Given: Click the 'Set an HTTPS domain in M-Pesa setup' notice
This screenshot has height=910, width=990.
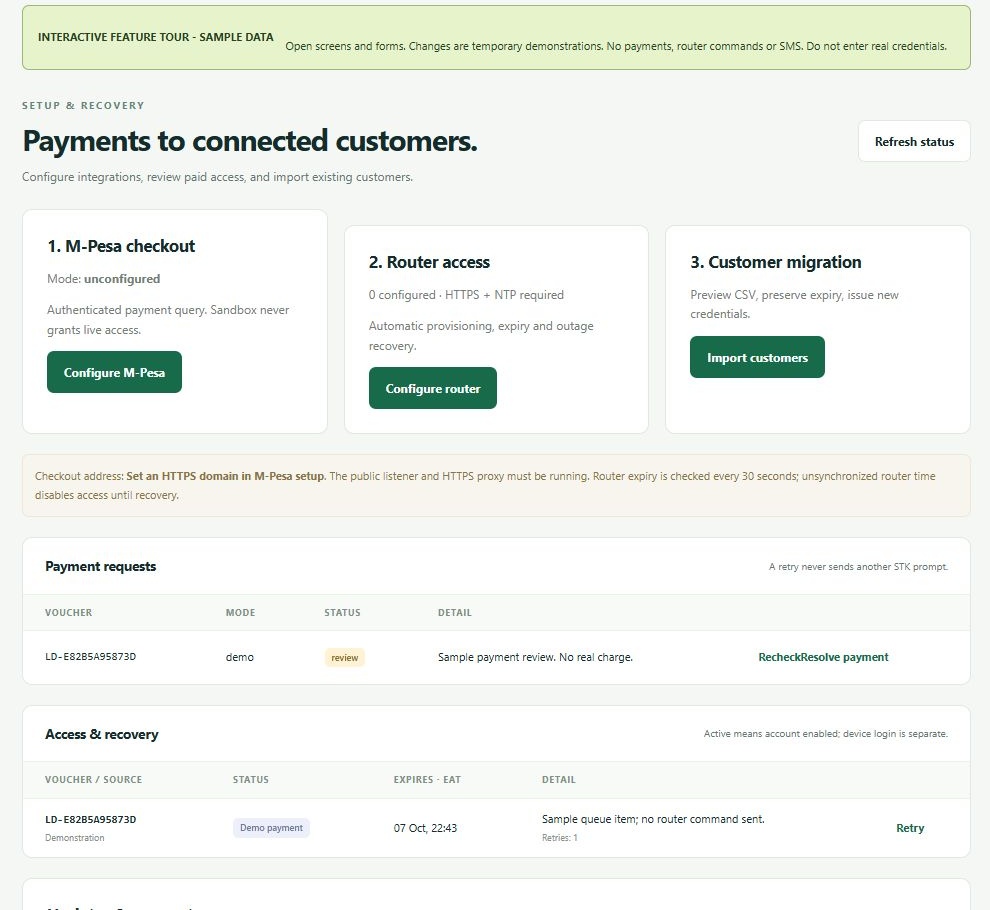Looking at the screenshot, I should (x=225, y=476).
